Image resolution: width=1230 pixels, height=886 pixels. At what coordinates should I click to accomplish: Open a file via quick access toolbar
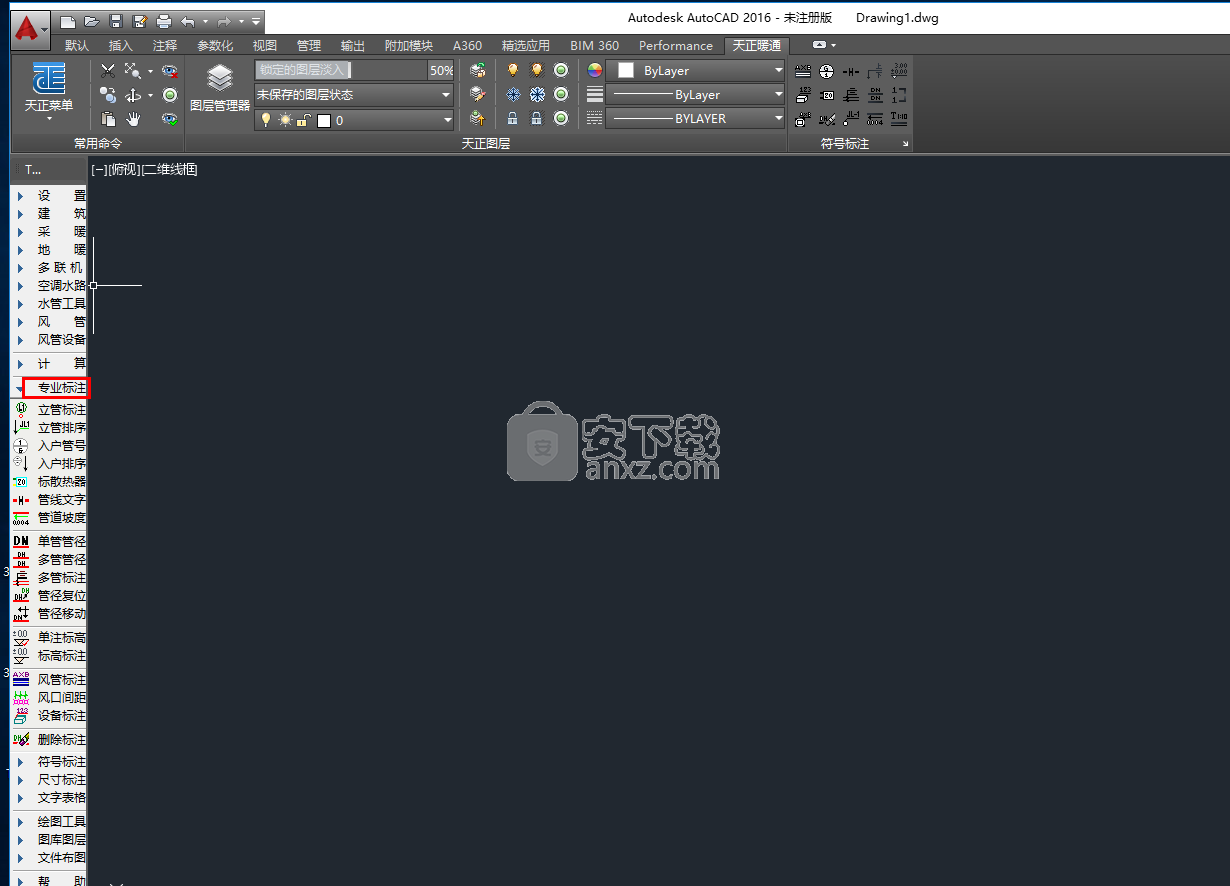[x=91, y=21]
